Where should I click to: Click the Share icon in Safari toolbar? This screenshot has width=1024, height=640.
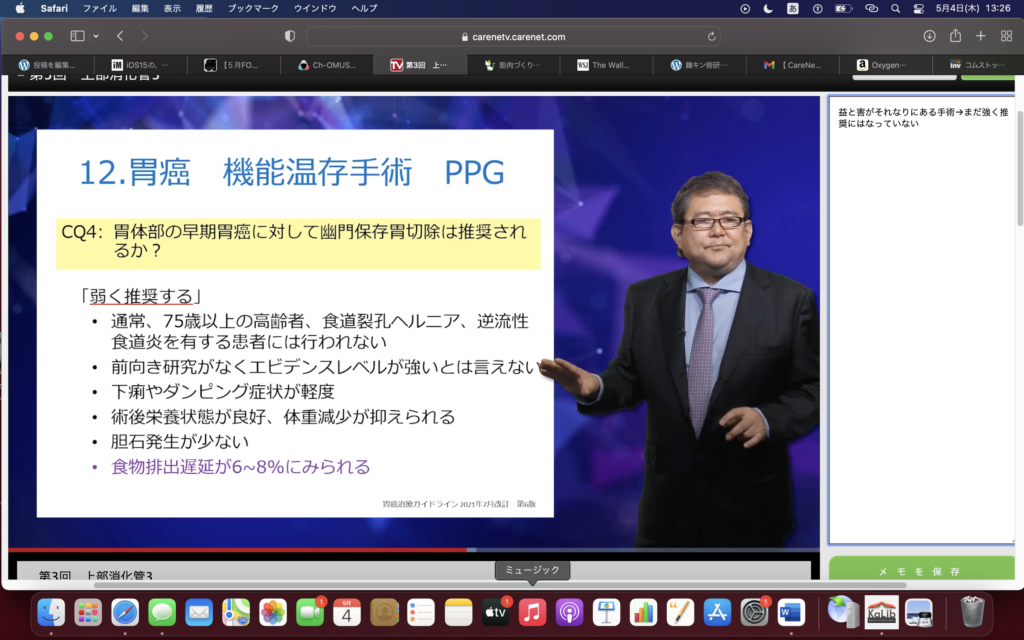tap(955, 36)
